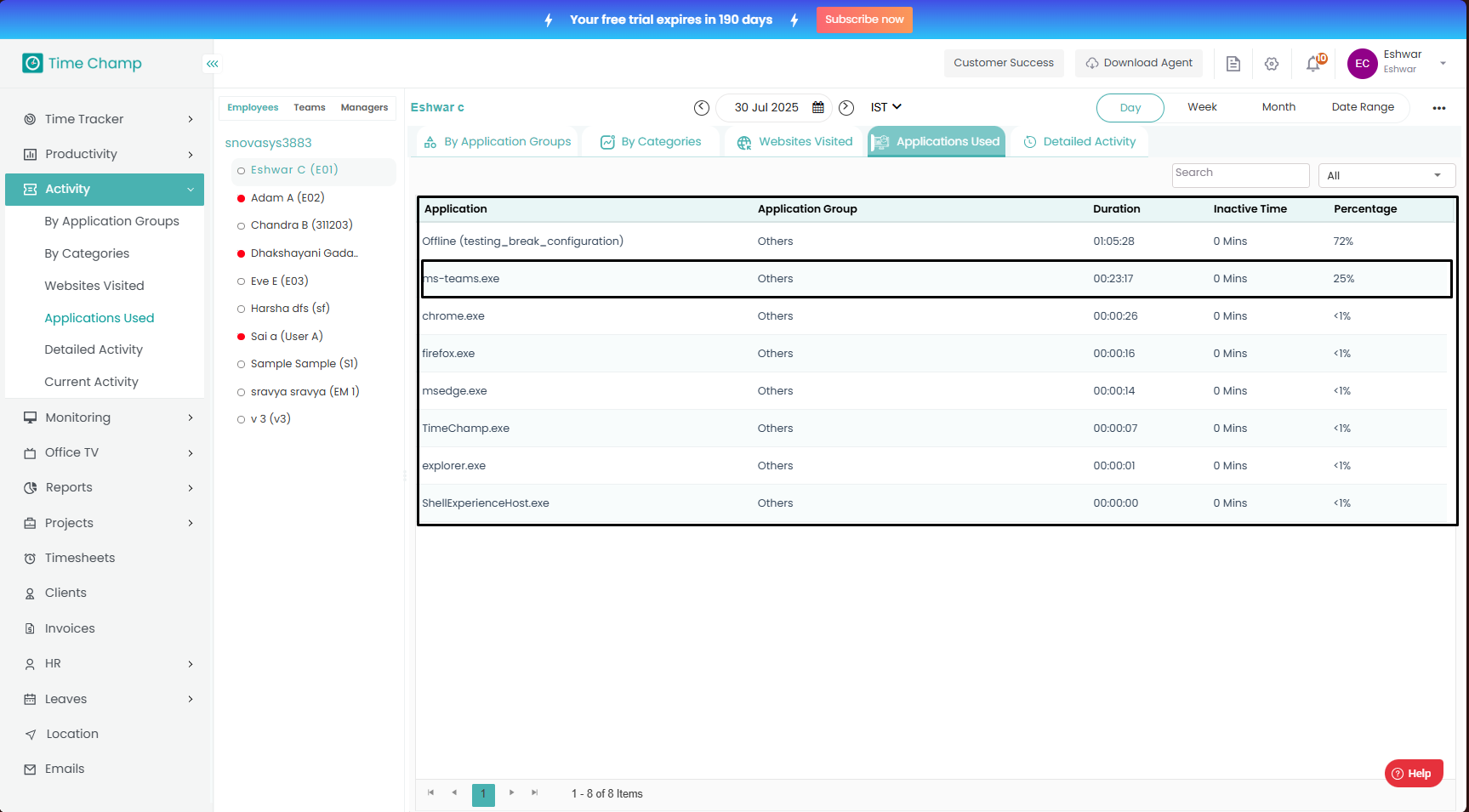Select employee Eve E (E03)
The width and height of the screenshot is (1469, 812).
click(x=279, y=281)
